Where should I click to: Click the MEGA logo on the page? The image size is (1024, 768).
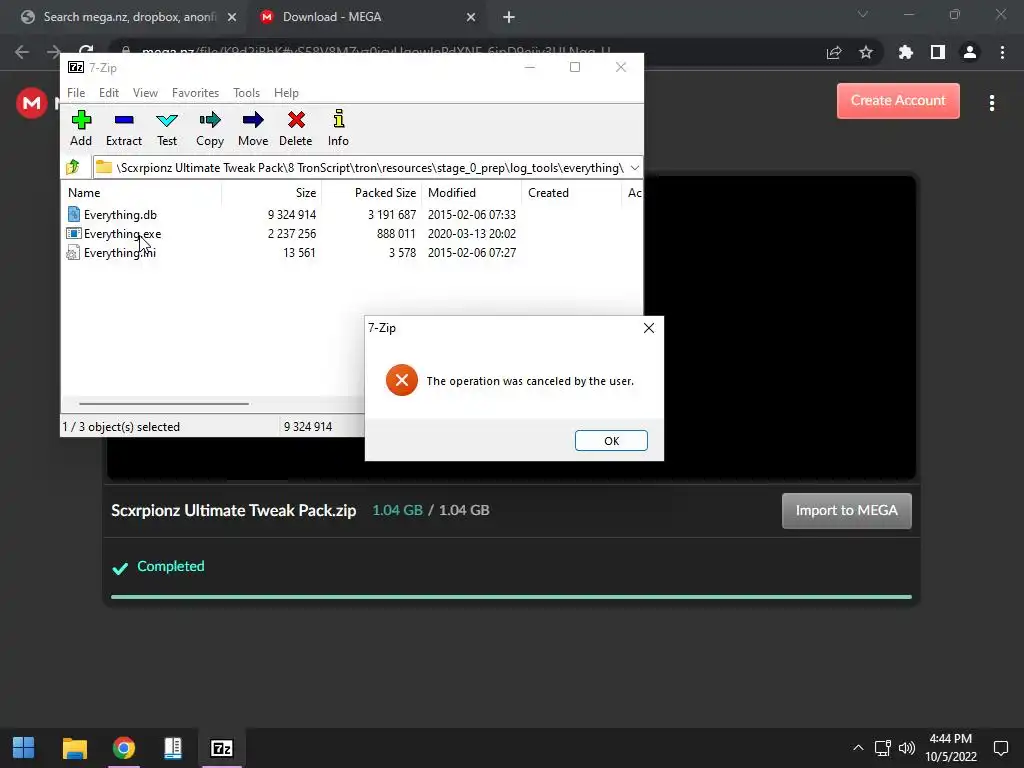(x=31, y=103)
